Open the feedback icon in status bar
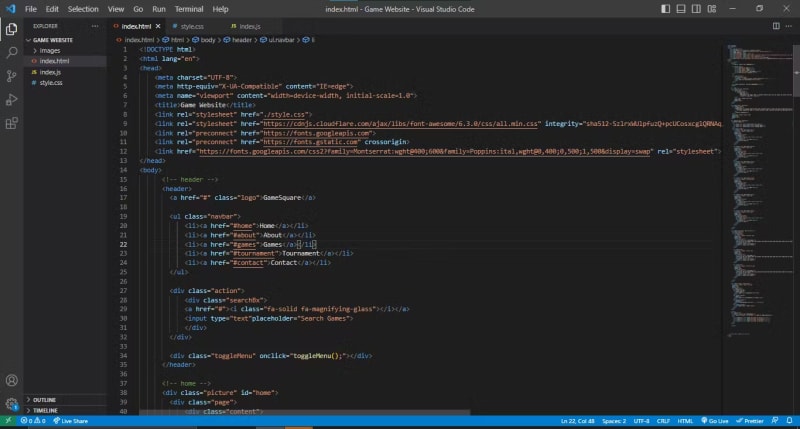Screen dimensions: 800x429 tap(775, 421)
